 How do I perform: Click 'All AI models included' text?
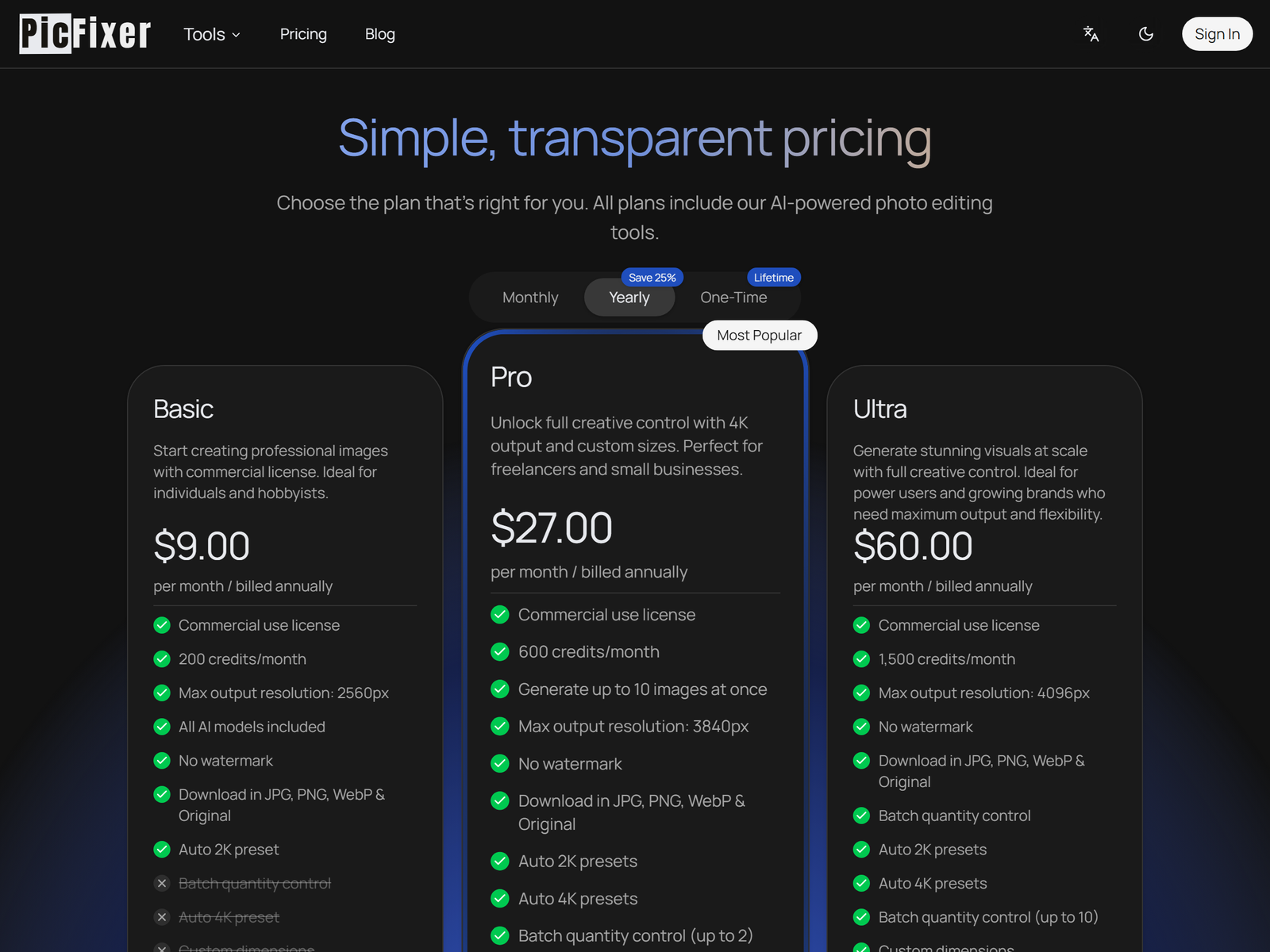(x=252, y=727)
